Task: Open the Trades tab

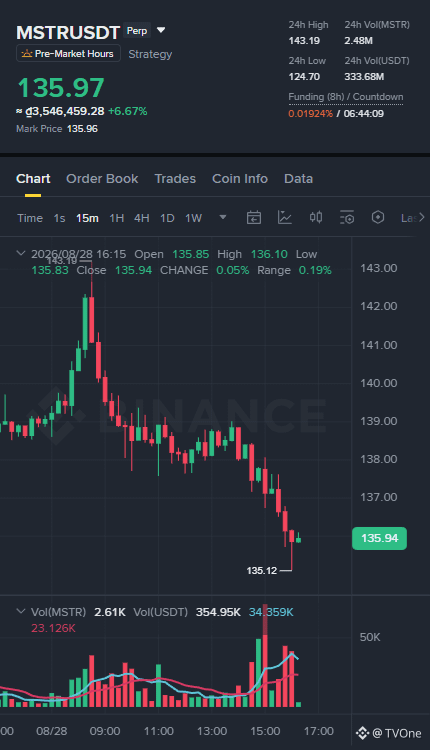Action: pyautogui.click(x=175, y=178)
